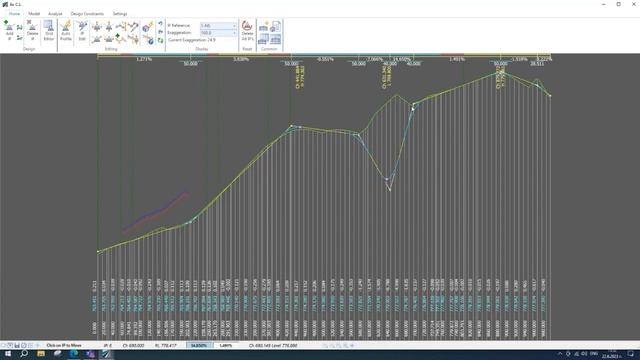Open the Settings tab
This screenshot has height=360, width=640.
click(x=120, y=13)
